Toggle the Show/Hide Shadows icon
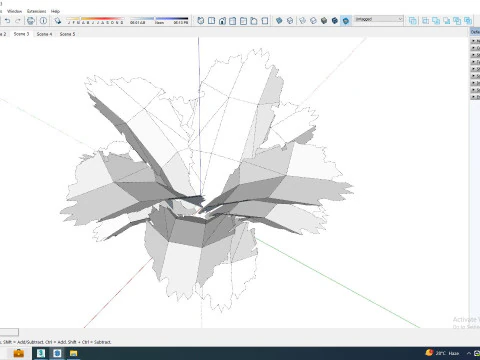480x360 pixels. click(x=58, y=21)
